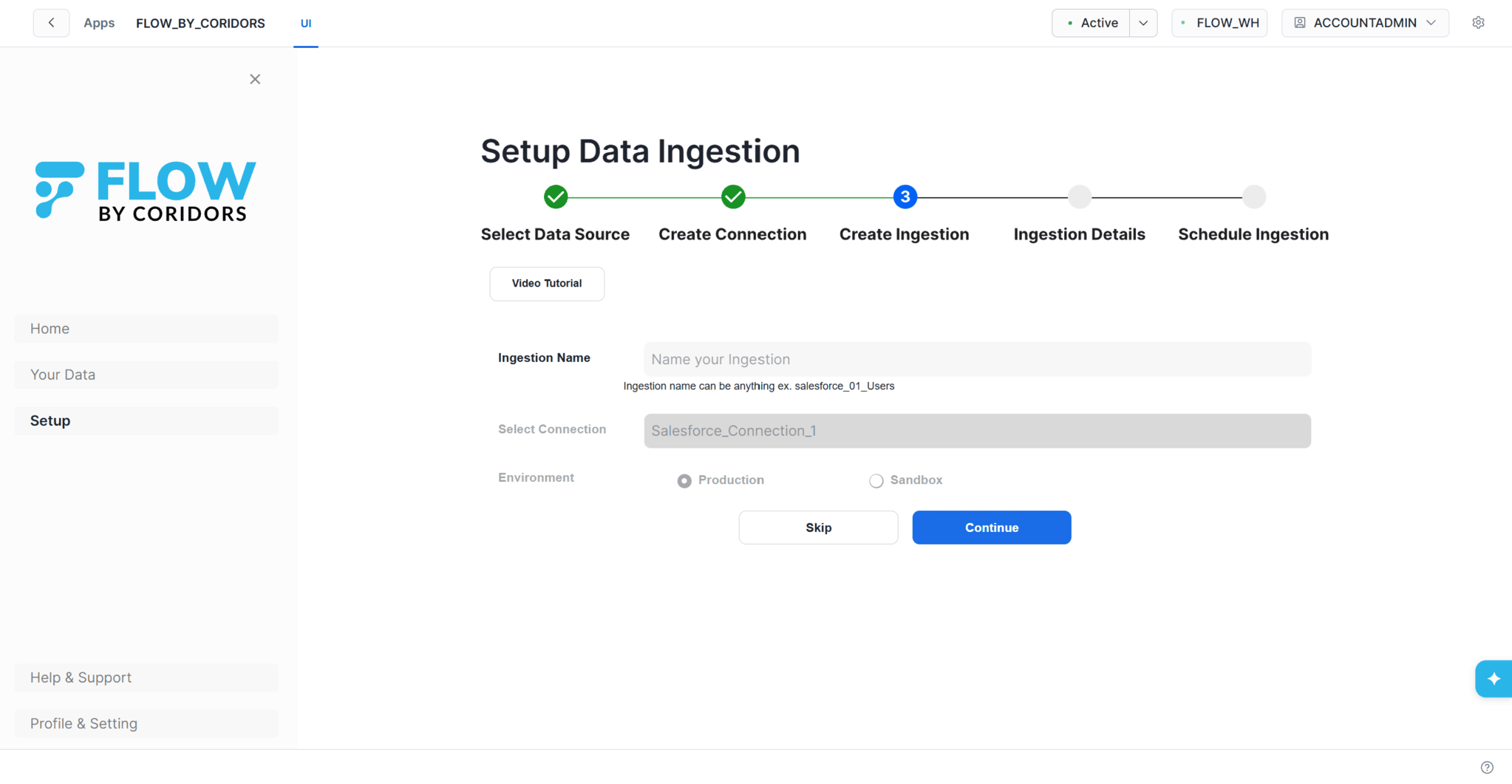Go to Apps breadcrumb
Image resolution: width=1512 pixels, height=784 pixels.
[99, 23]
